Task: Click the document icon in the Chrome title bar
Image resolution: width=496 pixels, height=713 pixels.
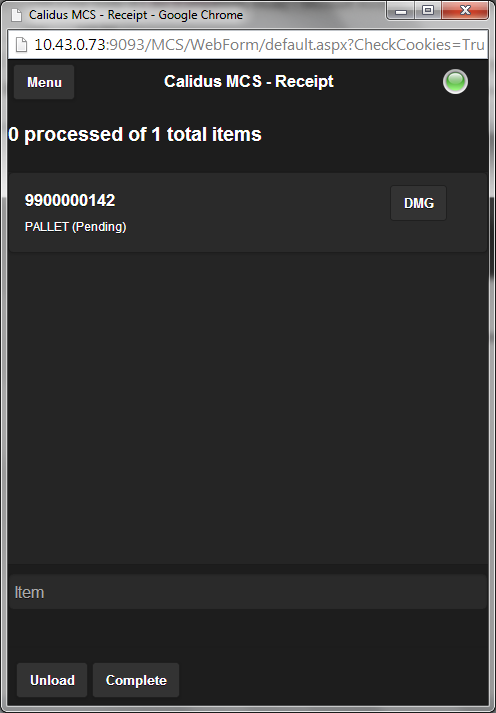Action: pos(17,15)
